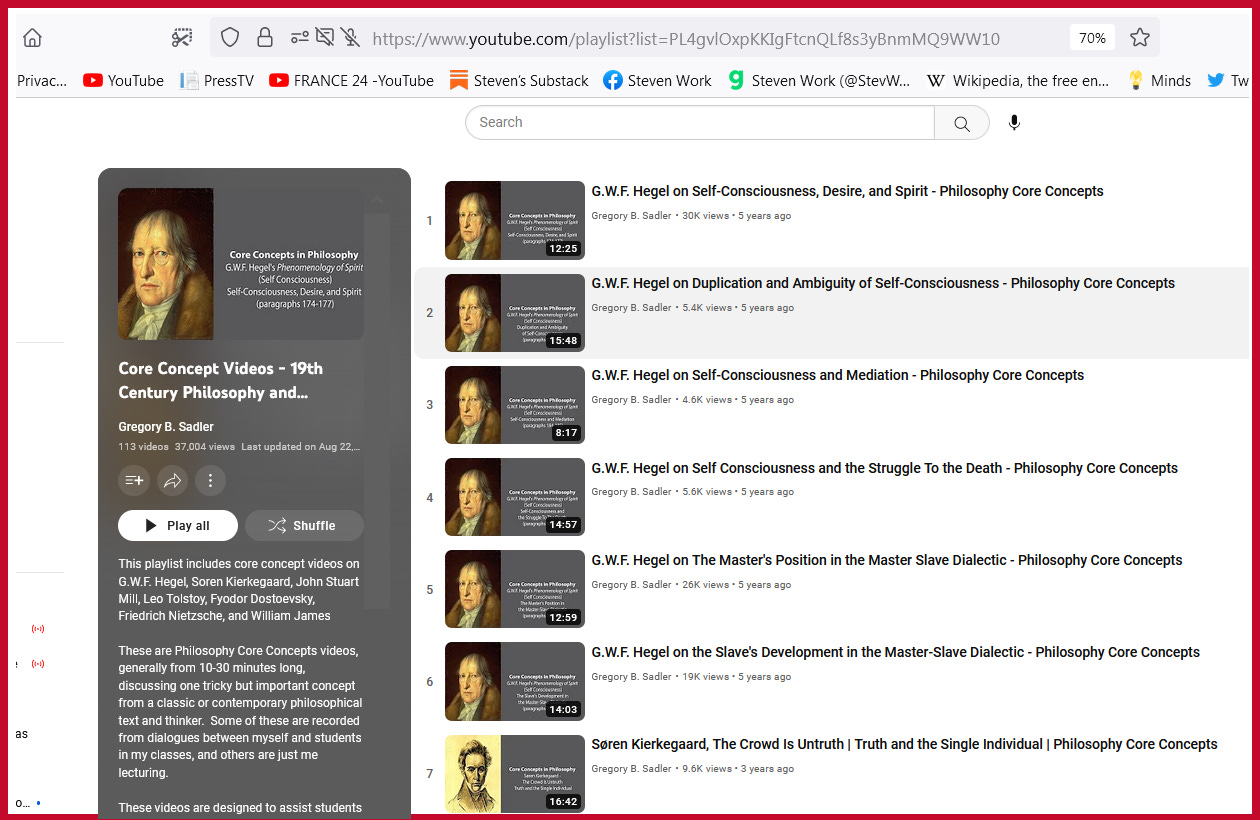Viewport: 1260px width, 820px height.
Task: Save playlist with add-to-library icon
Action: click(x=134, y=481)
